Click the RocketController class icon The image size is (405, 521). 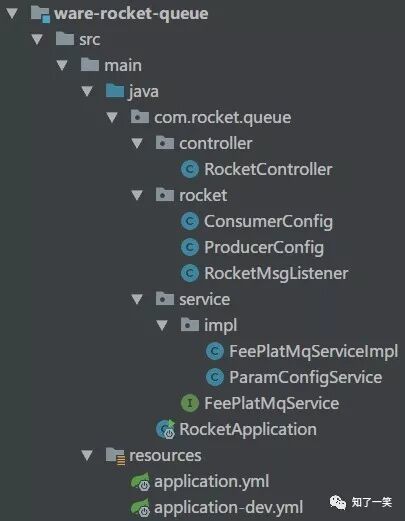[190, 169]
